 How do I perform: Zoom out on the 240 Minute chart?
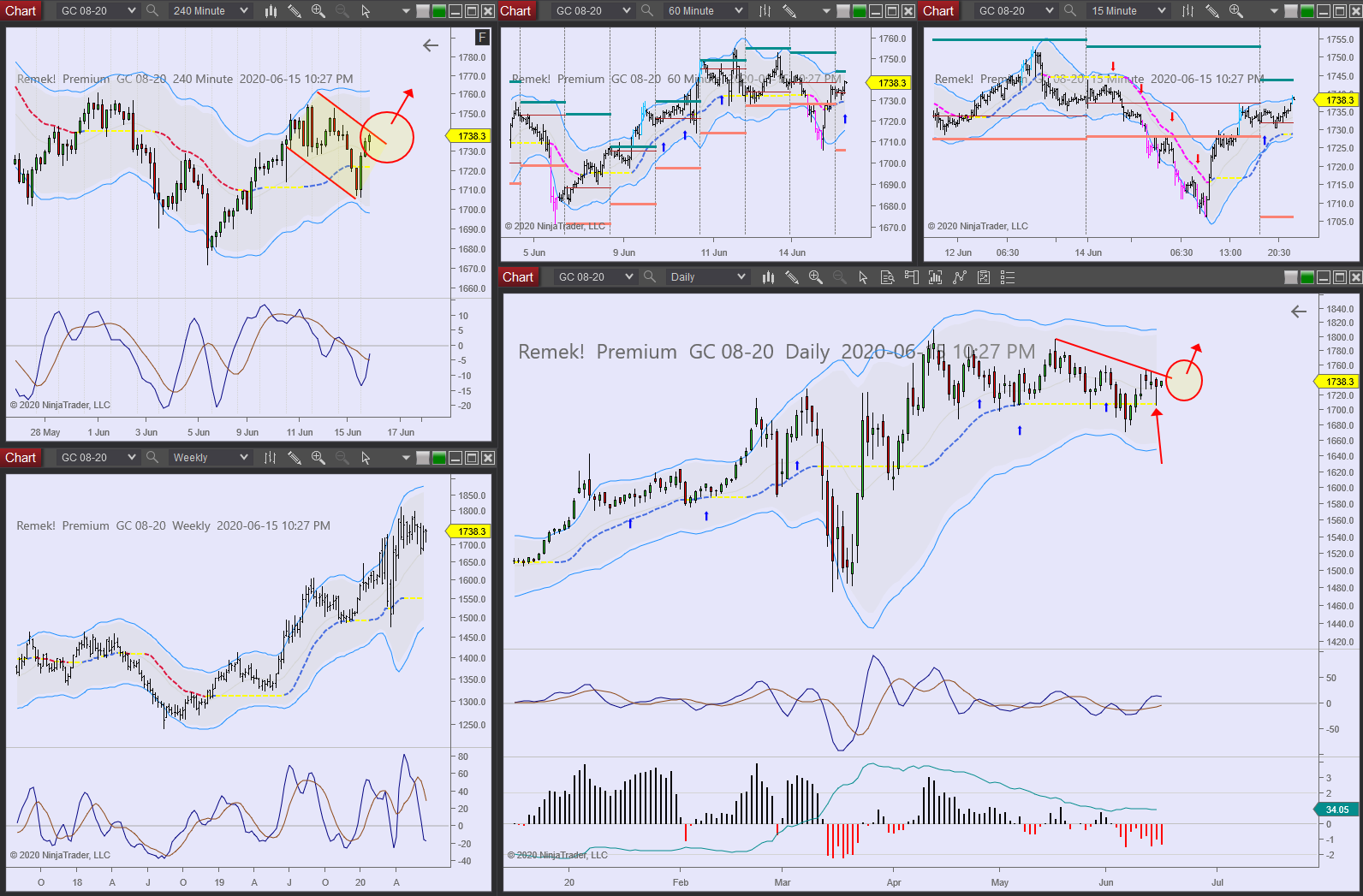[342, 11]
